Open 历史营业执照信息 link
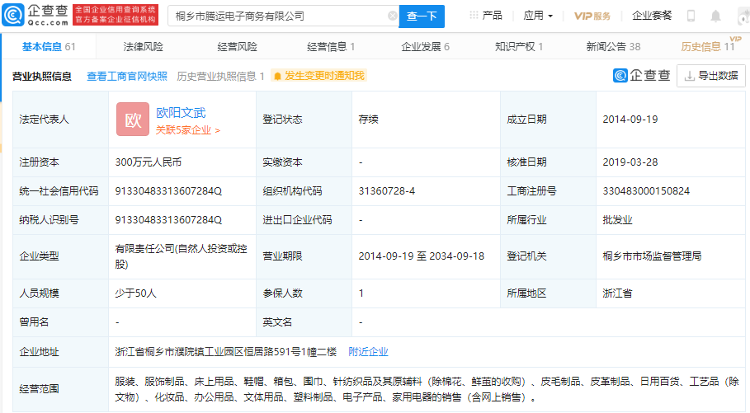The width and height of the screenshot is (750, 413). pos(220,76)
